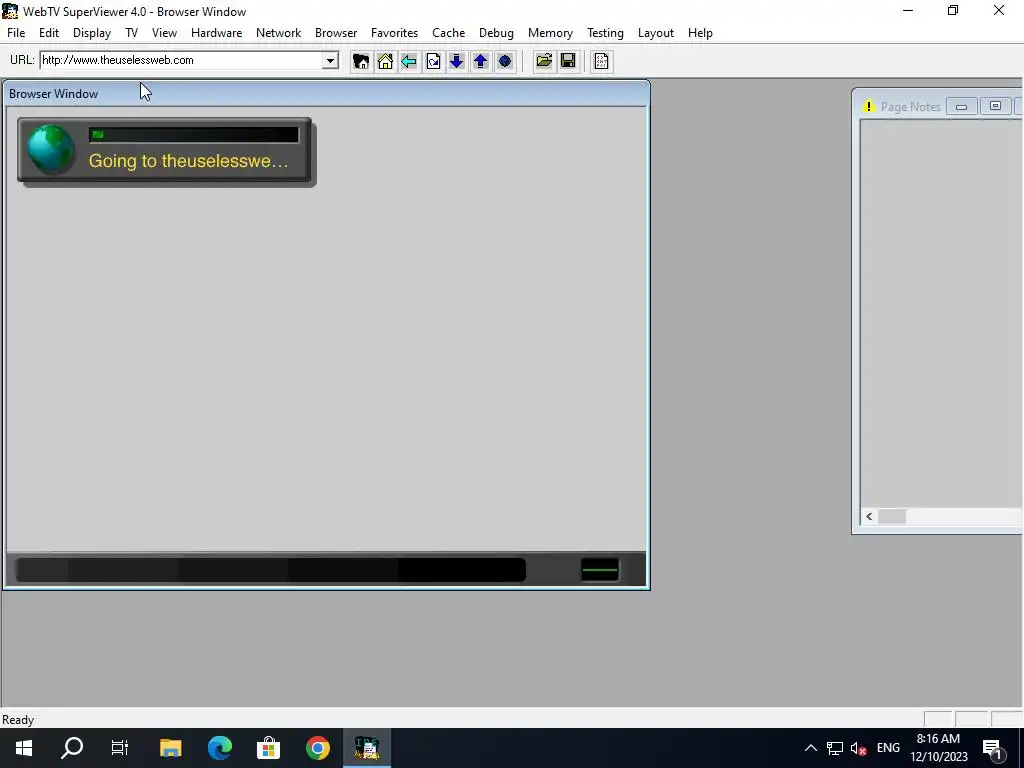Open the Windows Start menu
The width and height of the screenshot is (1024, 768).
(x=24, y=748)
